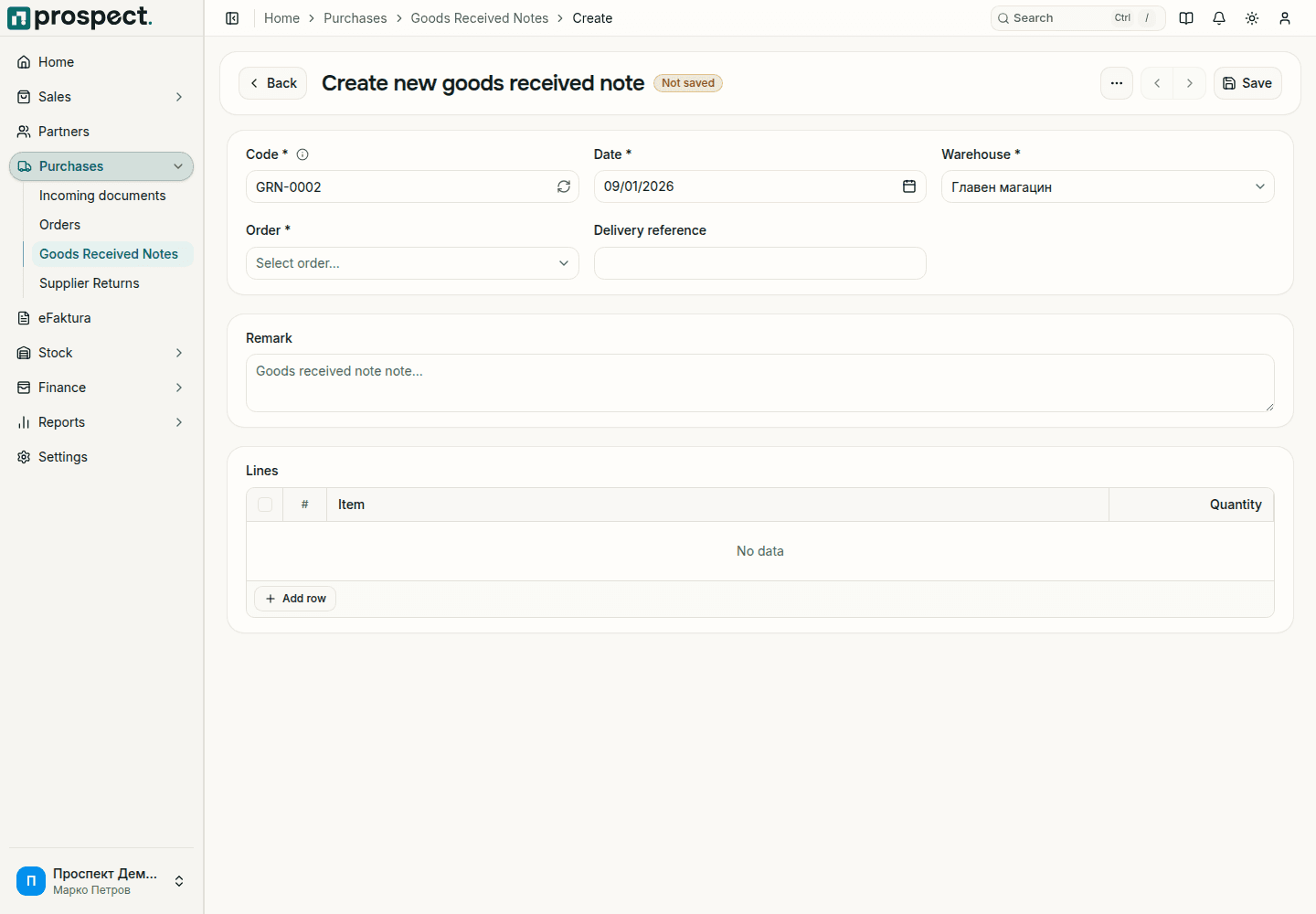1316x914 pixels.
Task: Click the Remark text area
Action: (760, 383)
